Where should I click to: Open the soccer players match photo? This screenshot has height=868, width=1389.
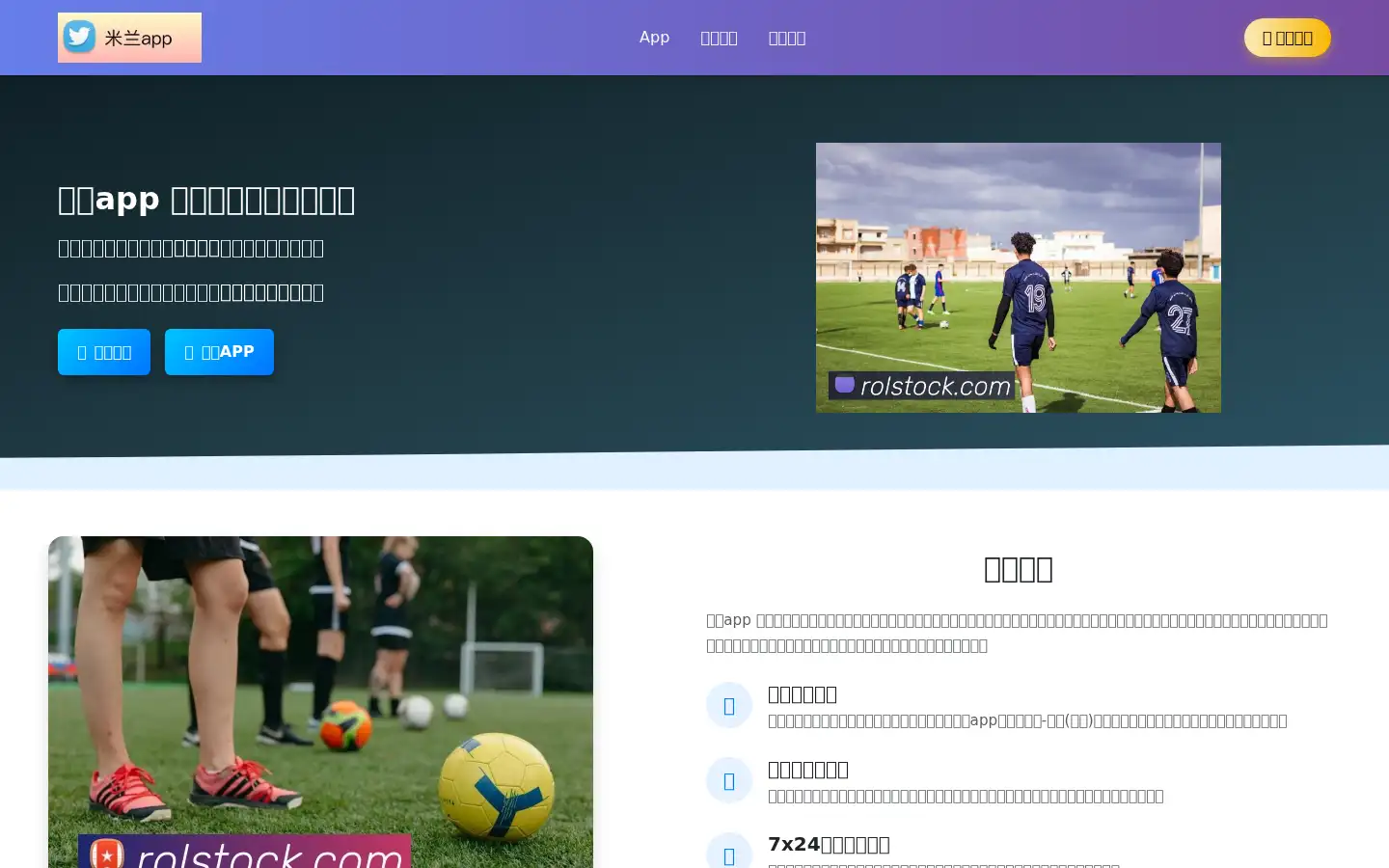(1019, 278)
